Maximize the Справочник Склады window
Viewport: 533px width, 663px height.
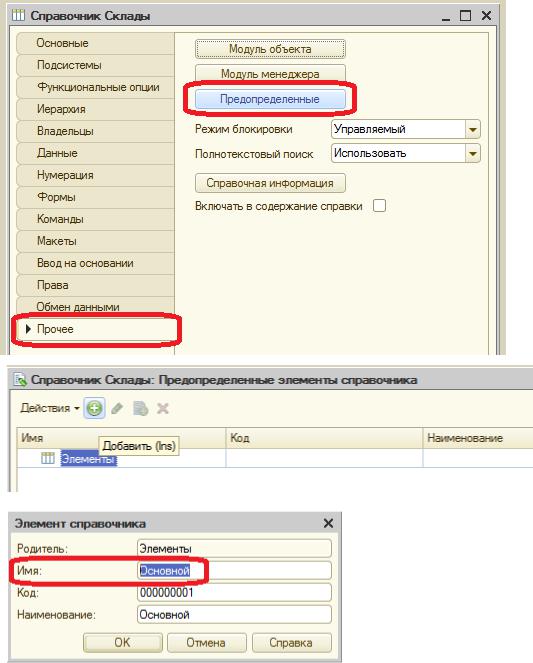coord(465,16)
